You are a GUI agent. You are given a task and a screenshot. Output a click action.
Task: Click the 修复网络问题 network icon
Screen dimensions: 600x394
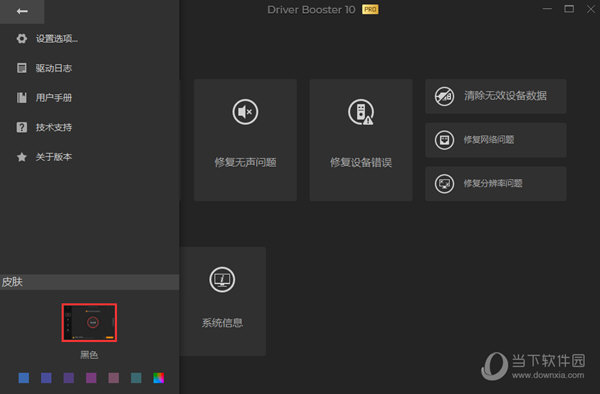(x=444, y=140)
